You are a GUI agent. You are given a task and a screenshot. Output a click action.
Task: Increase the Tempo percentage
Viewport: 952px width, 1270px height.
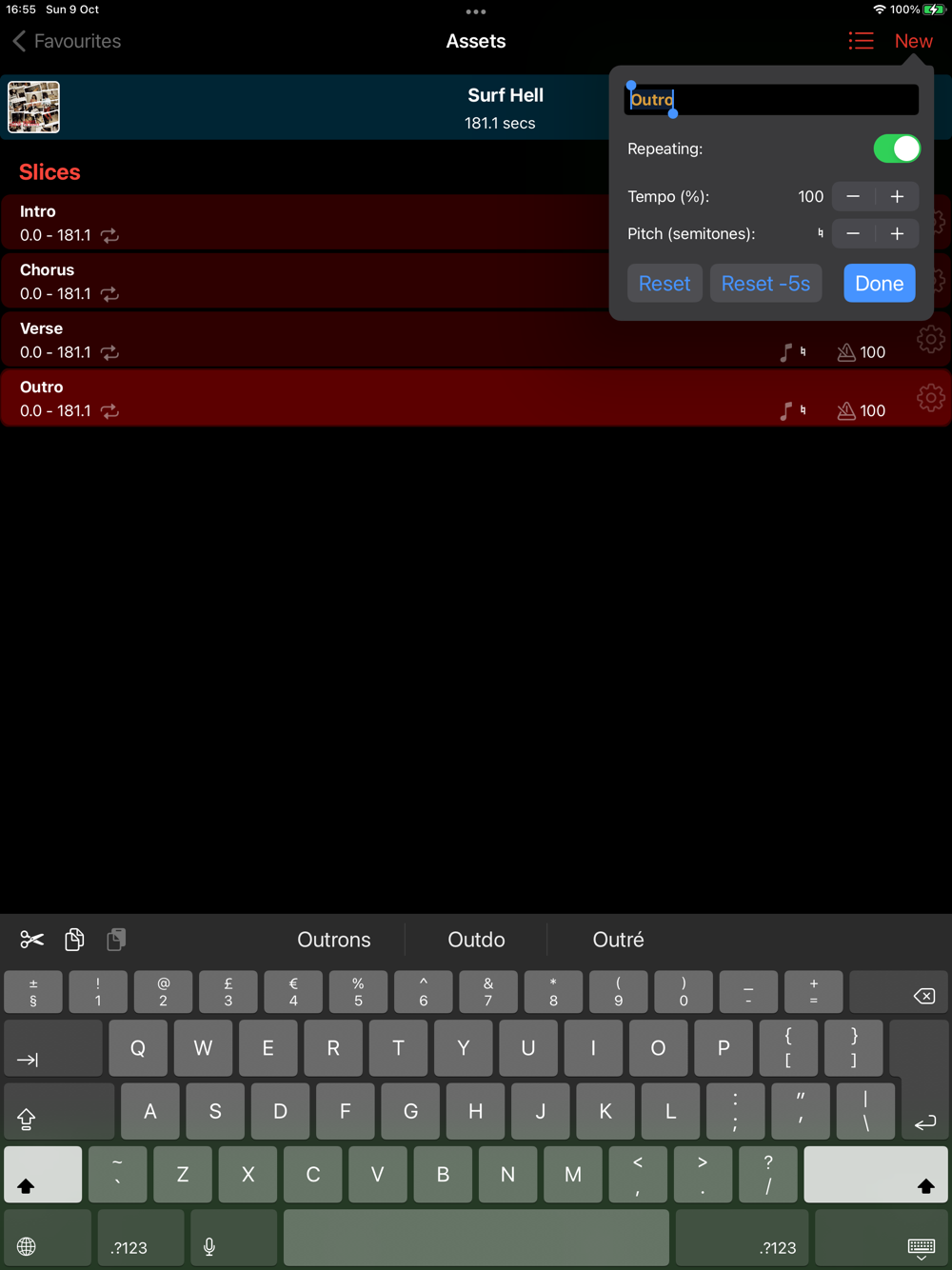click(x=897, y=196)
